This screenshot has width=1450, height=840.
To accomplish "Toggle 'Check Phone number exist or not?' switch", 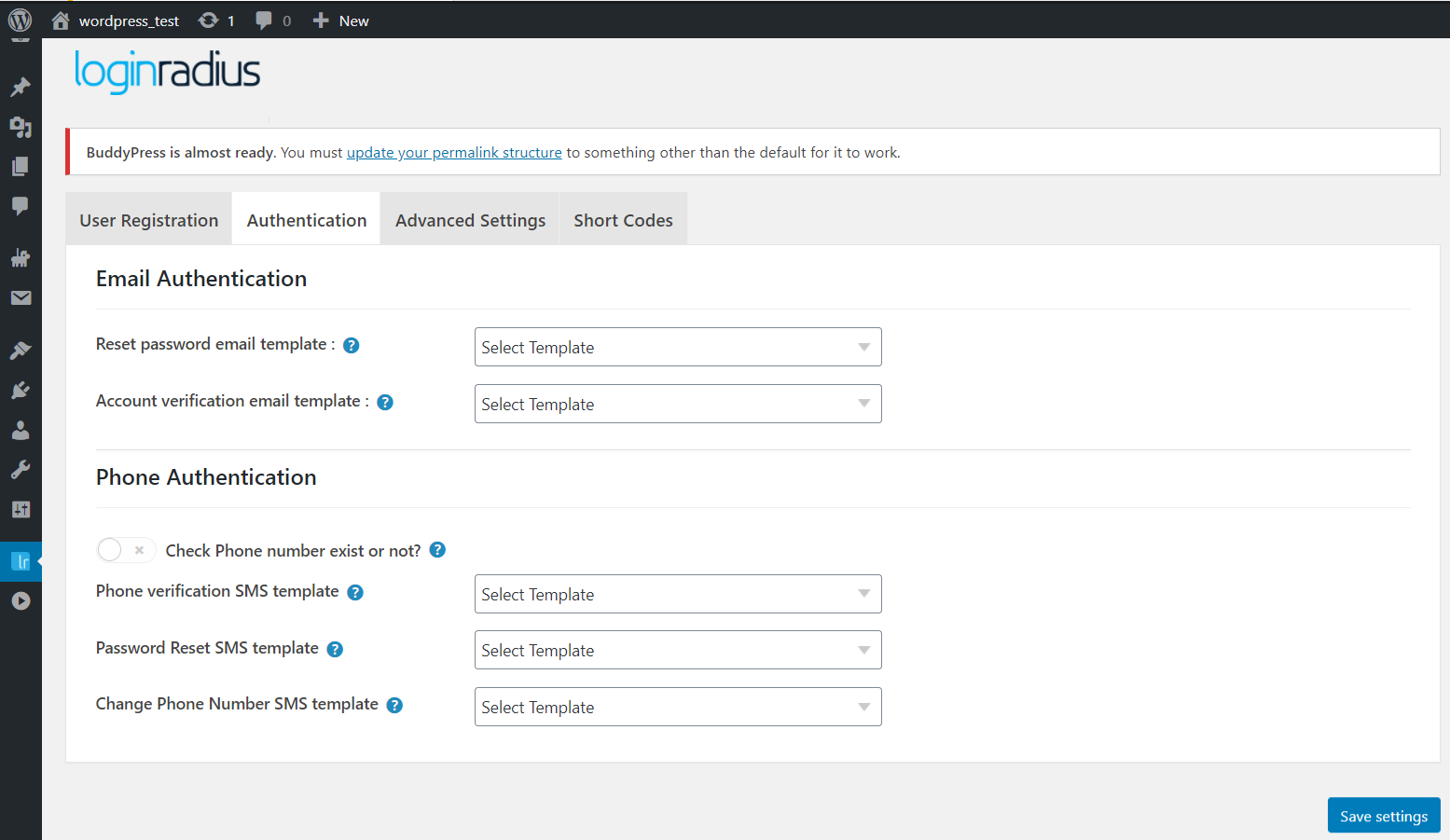I will (125, 550).
